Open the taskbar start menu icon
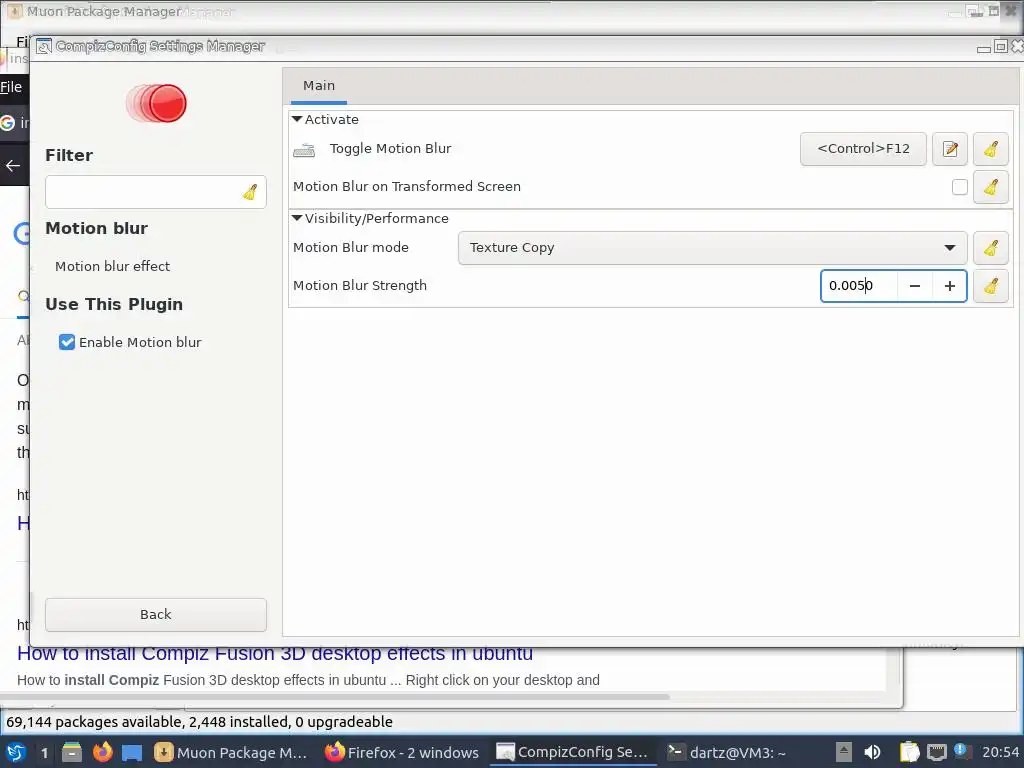 pyautogui.click(x=16, y=753)
